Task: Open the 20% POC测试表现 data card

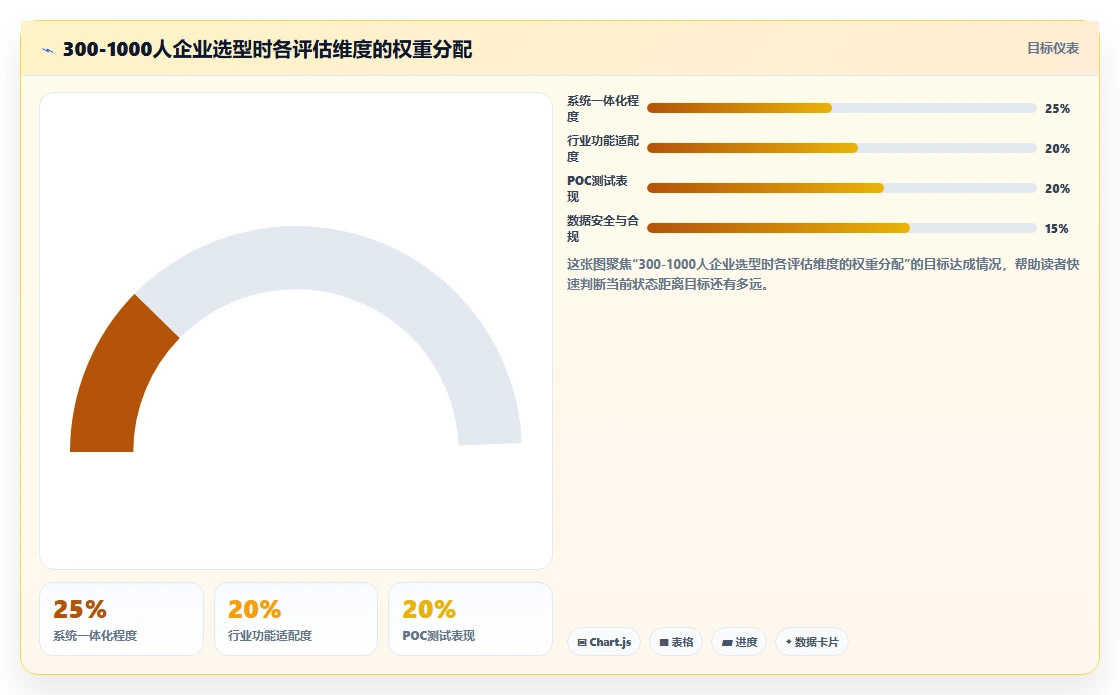Action: 470,619
